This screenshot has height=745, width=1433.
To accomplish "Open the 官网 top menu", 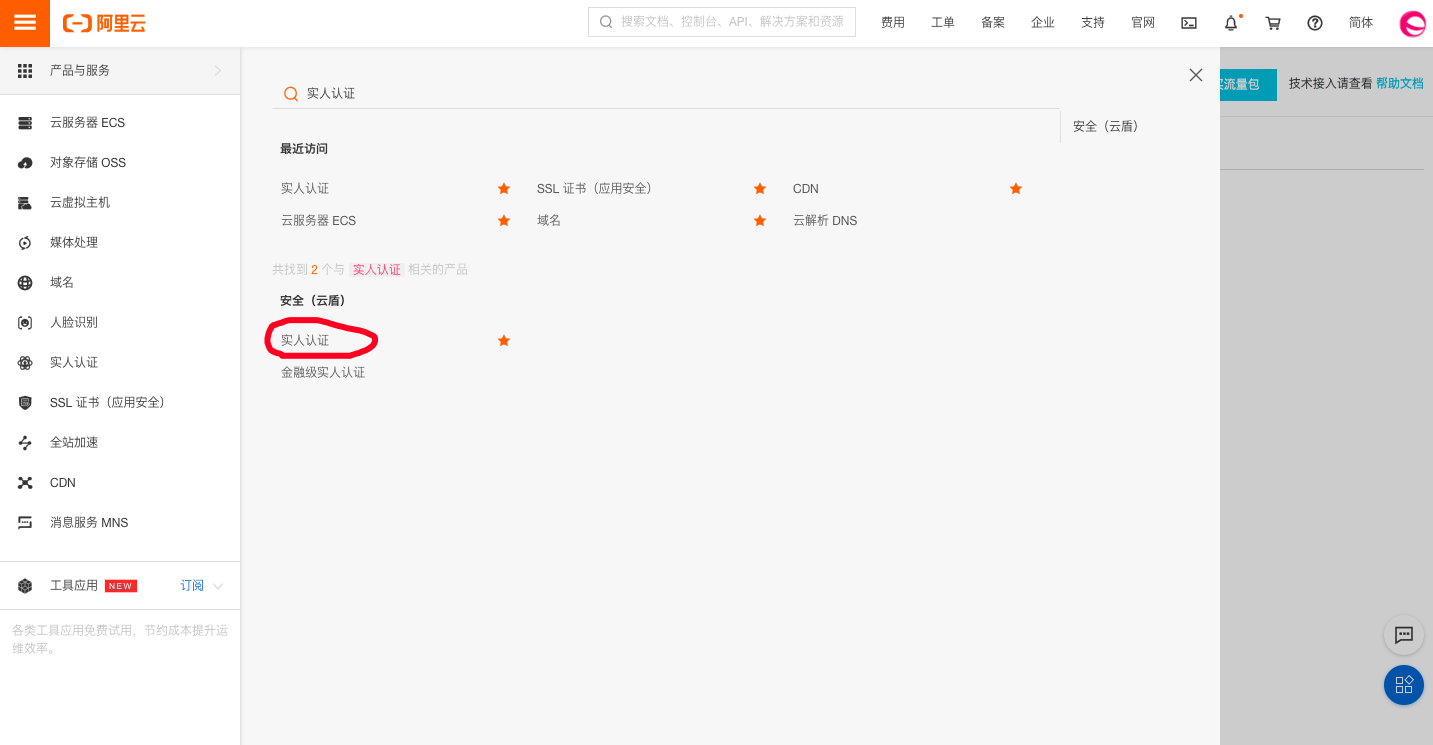I will coord(1143,23).
